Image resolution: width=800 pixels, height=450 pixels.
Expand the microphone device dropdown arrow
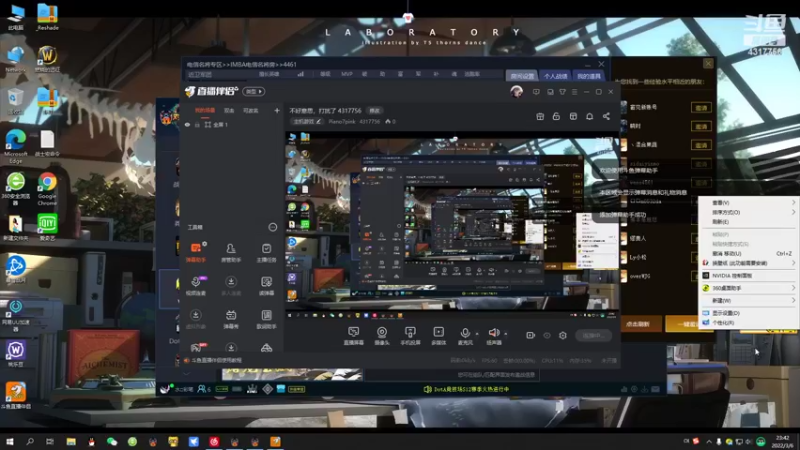[477, 334]
